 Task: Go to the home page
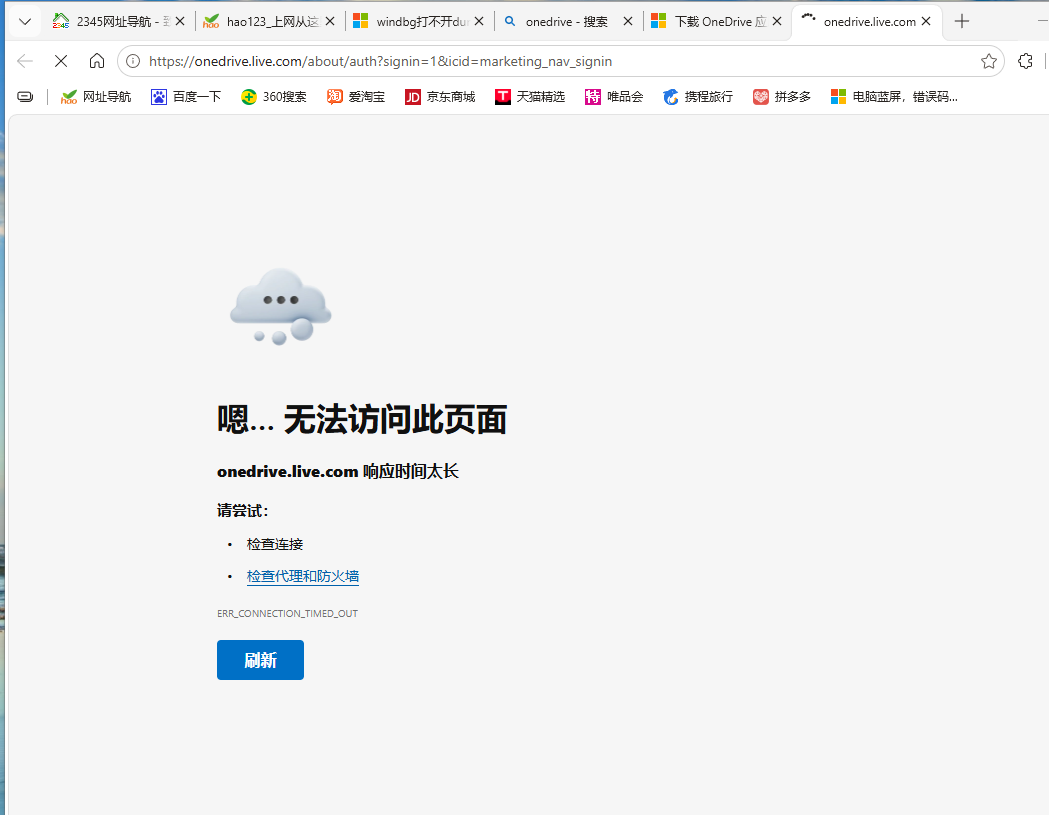(x=97, y=62)
